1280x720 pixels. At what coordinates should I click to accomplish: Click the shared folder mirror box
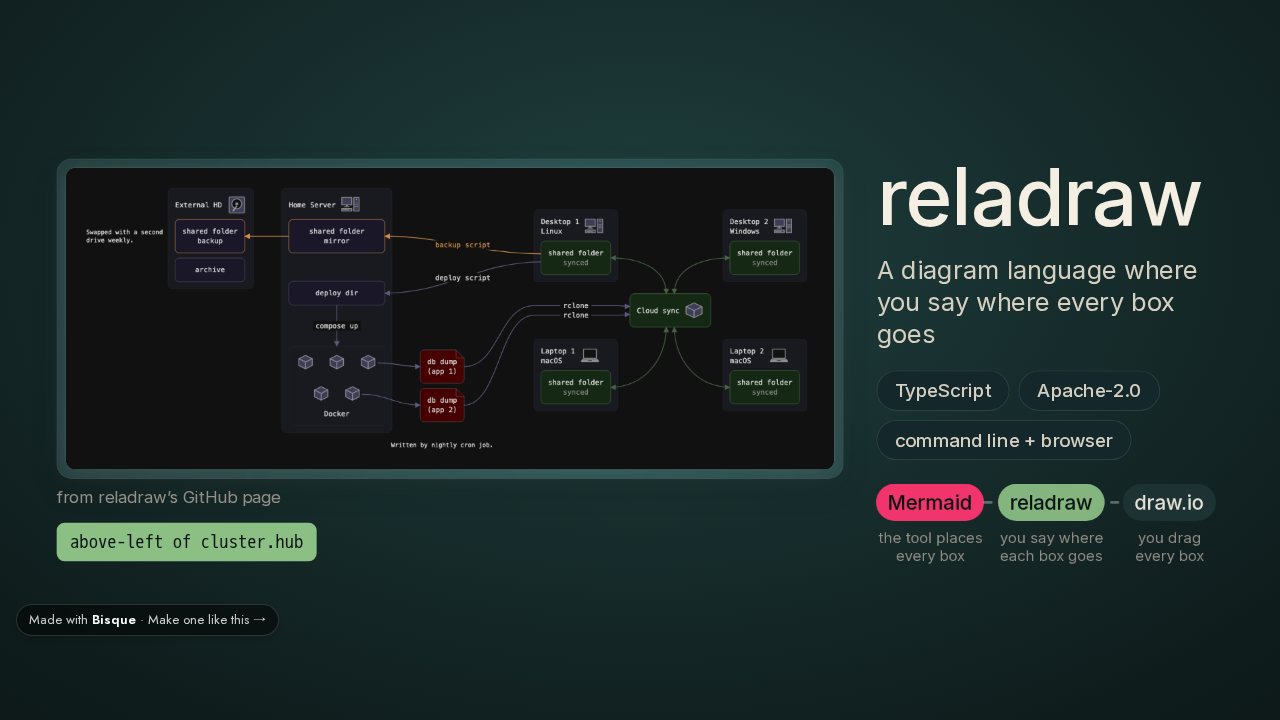click(x=337, y=236)
